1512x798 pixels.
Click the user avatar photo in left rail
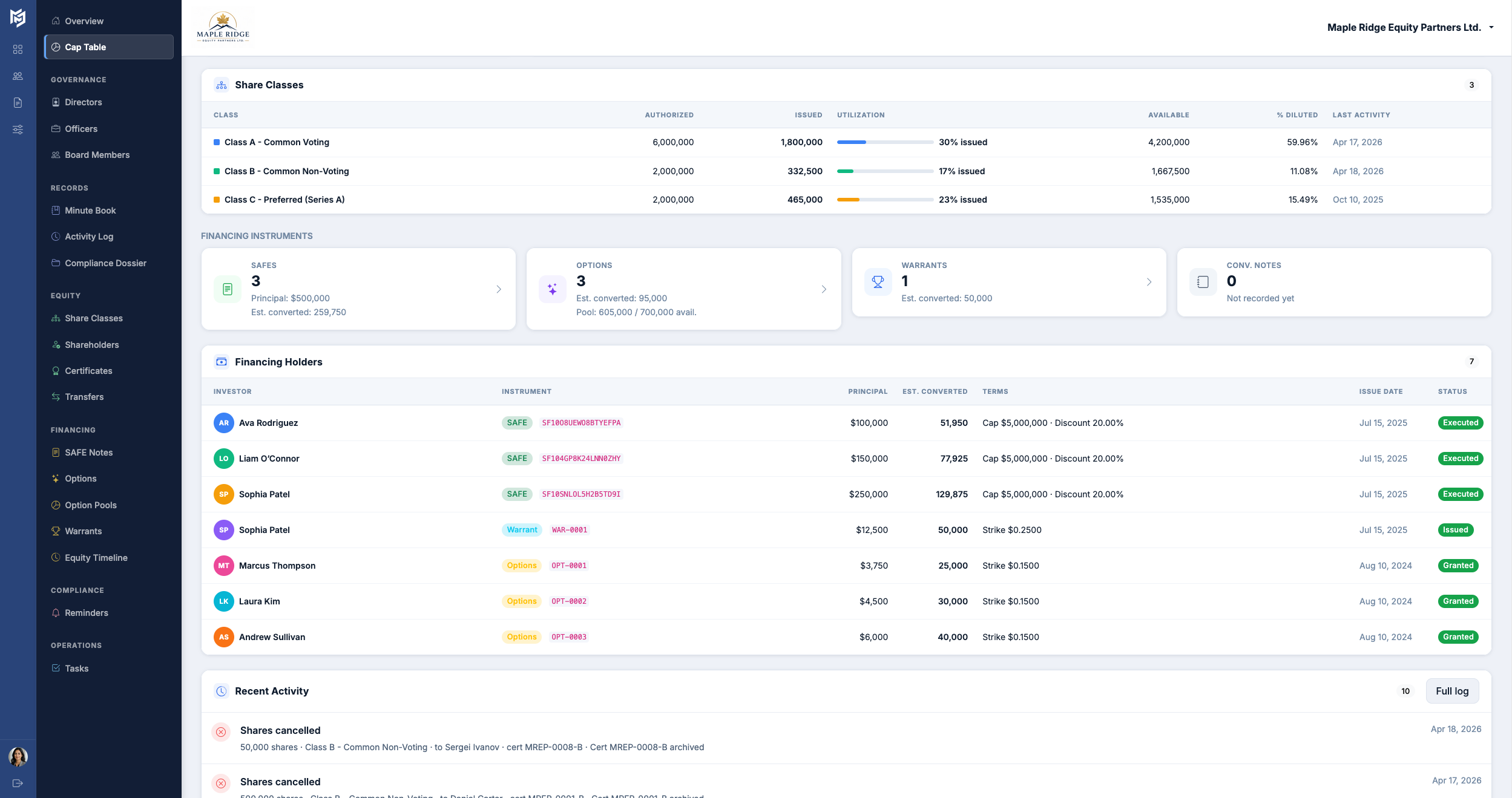click(18, 756)
